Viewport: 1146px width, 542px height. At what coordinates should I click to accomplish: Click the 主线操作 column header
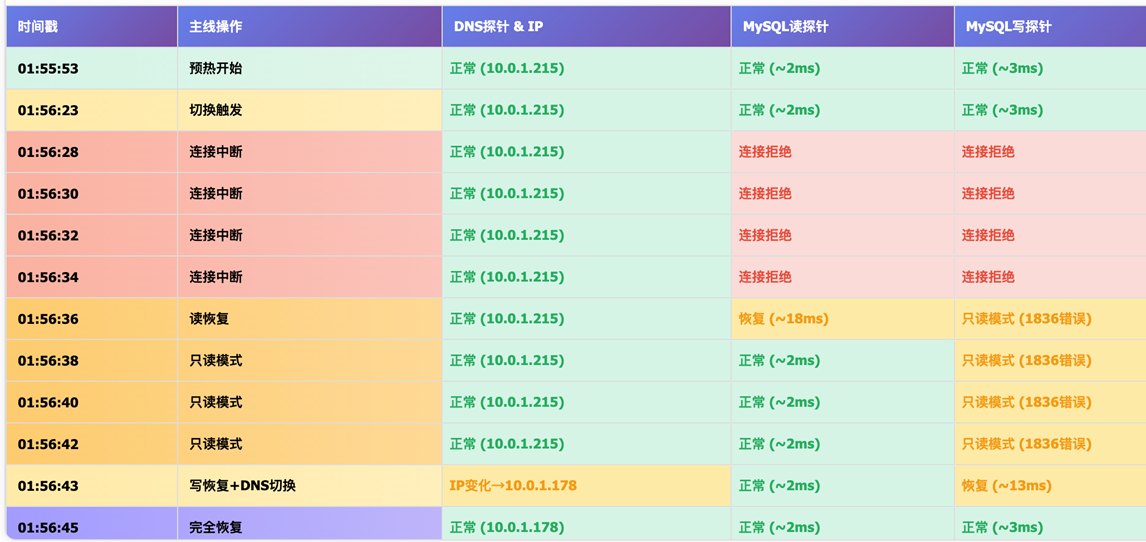tap(216, 27)
